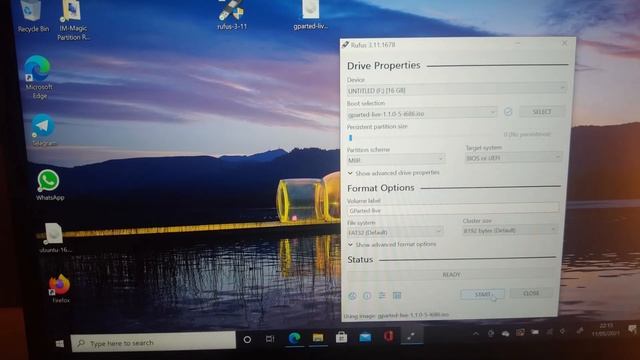
Task: Show the Rufus log icon
Action: 397,295
